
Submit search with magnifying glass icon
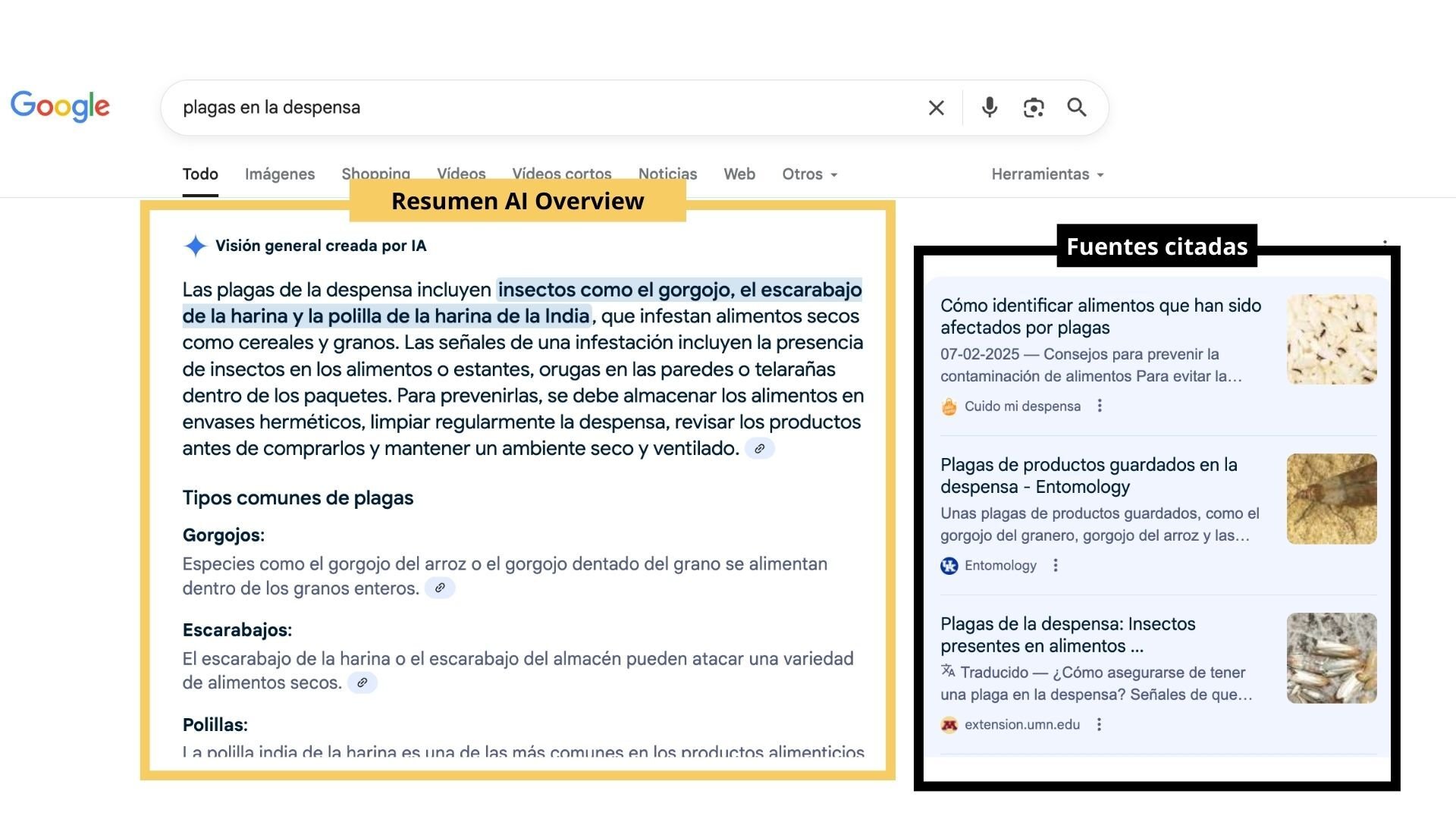(x=1077, y=108)
